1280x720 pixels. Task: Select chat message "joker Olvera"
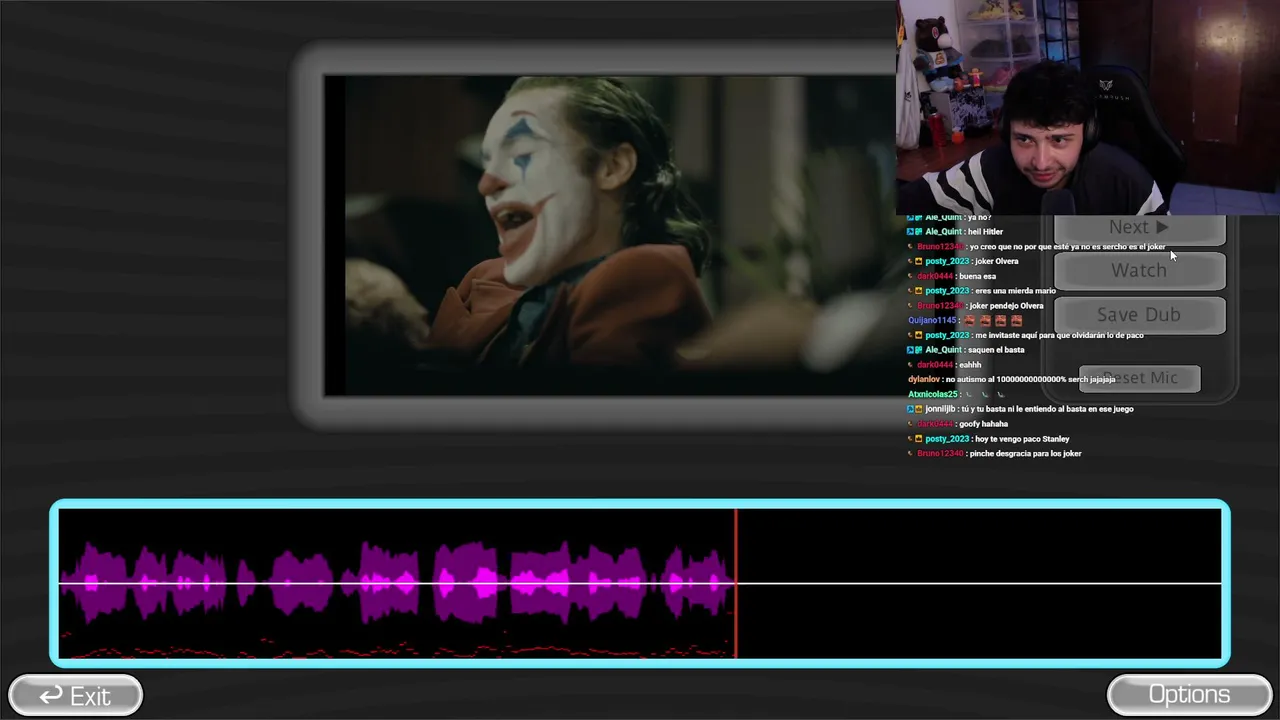tap(996, 261)
